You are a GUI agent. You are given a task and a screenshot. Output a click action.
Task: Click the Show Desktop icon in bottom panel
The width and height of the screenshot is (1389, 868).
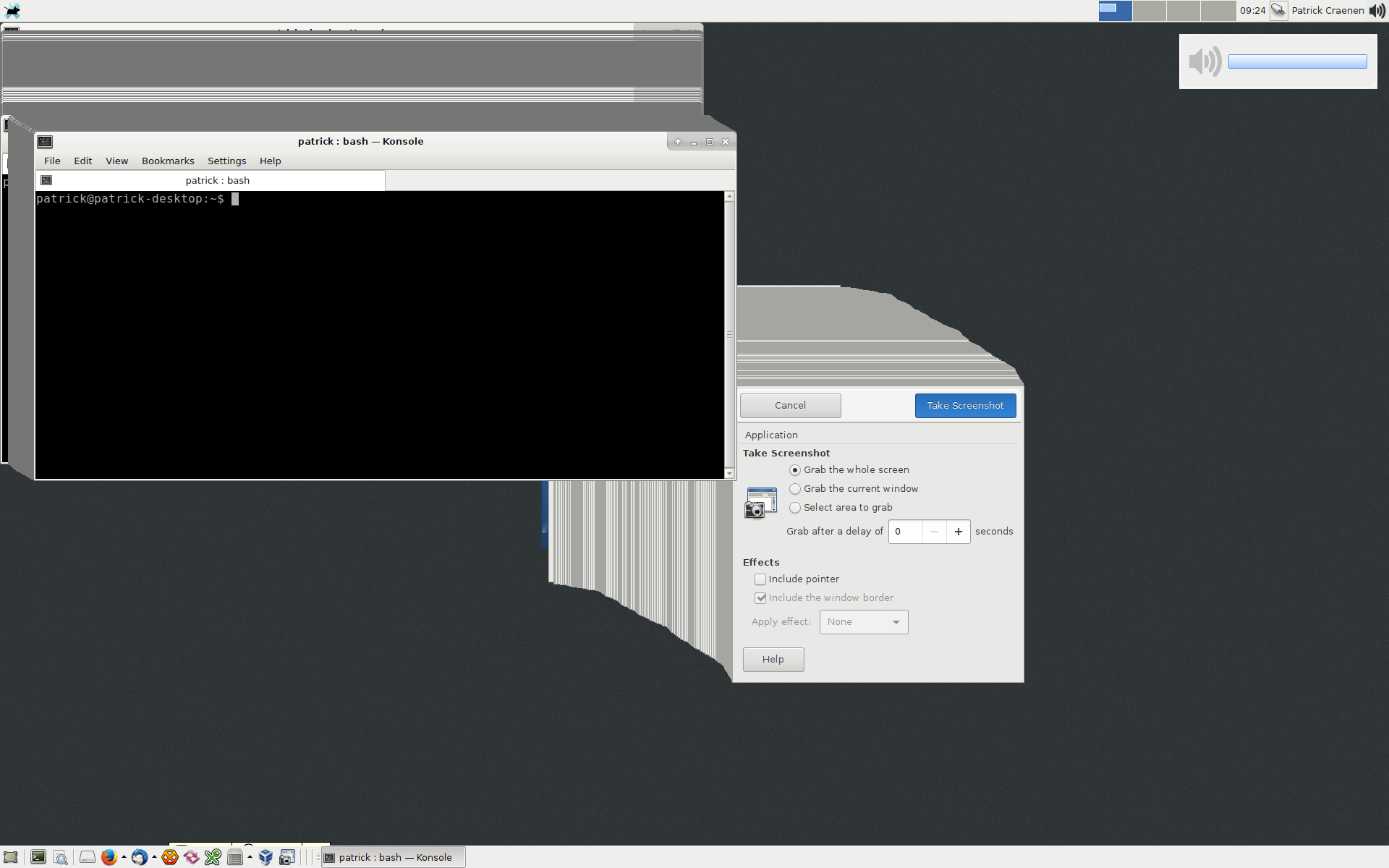[x=11, y=857]
